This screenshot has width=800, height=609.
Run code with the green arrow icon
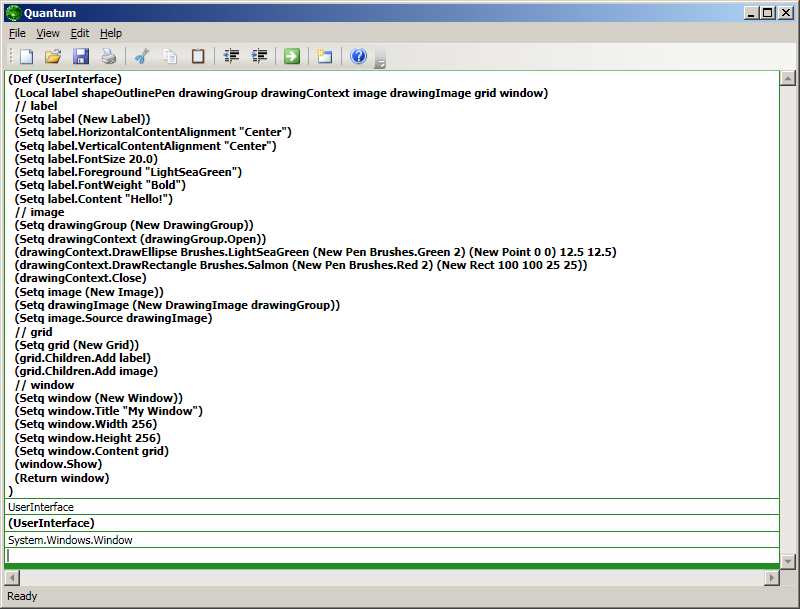[292, 56]
